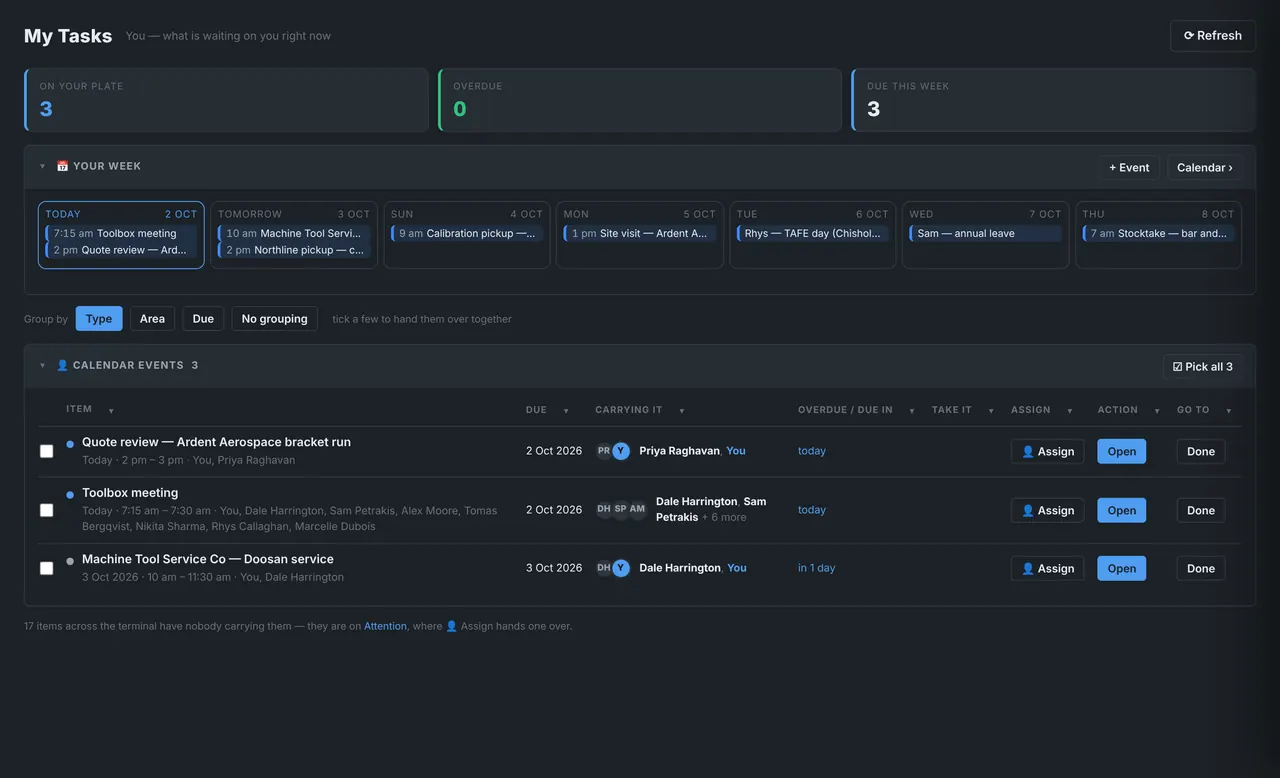Open the Overdue / Due In column filter
This screenshot has height=778, width=1280.
tap(912, 410)
